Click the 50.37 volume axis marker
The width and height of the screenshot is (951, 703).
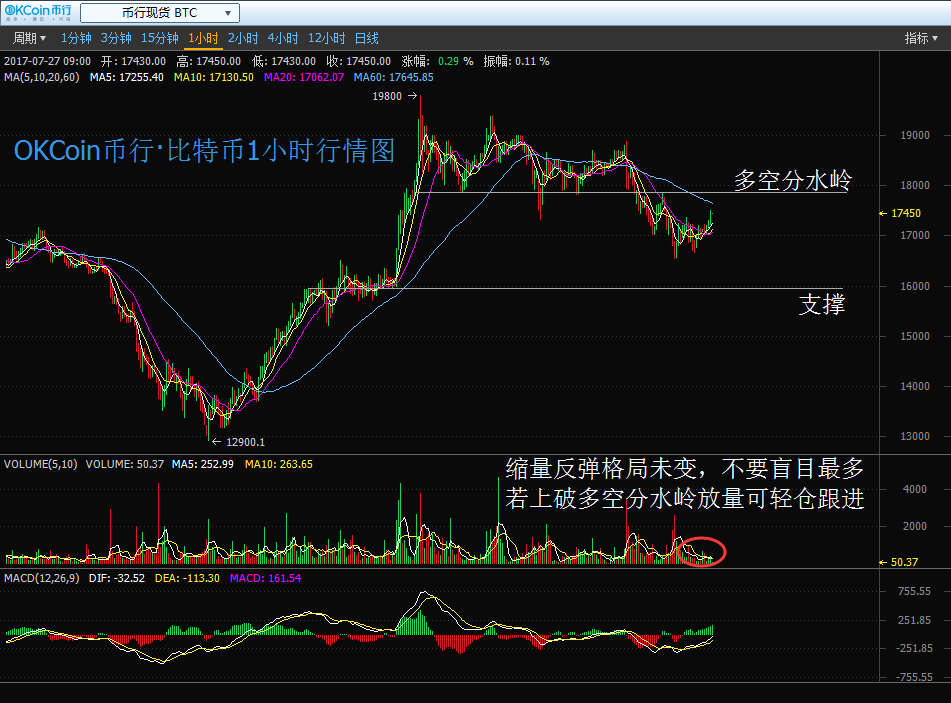pos(900,562)
